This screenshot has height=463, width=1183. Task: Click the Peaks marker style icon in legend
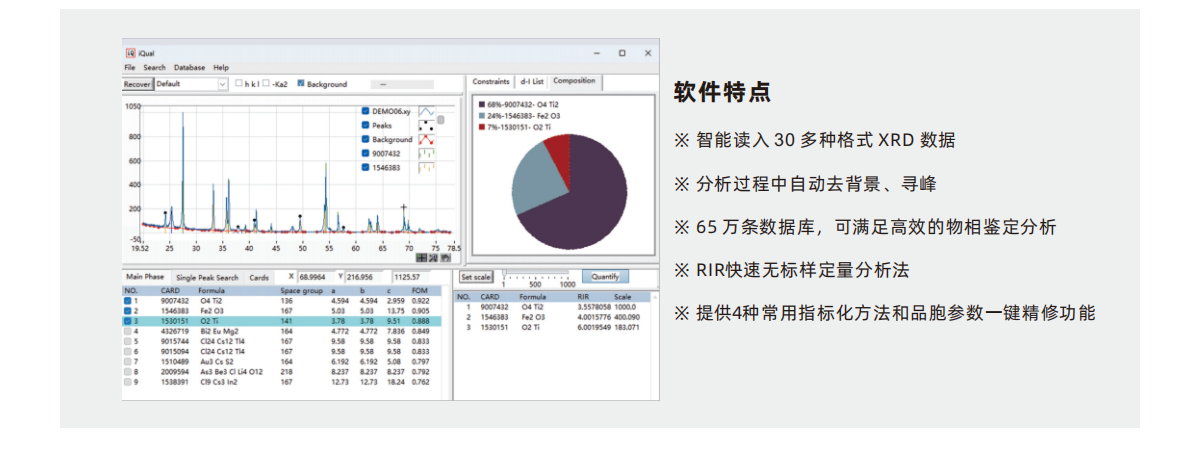tap(426, 126)
